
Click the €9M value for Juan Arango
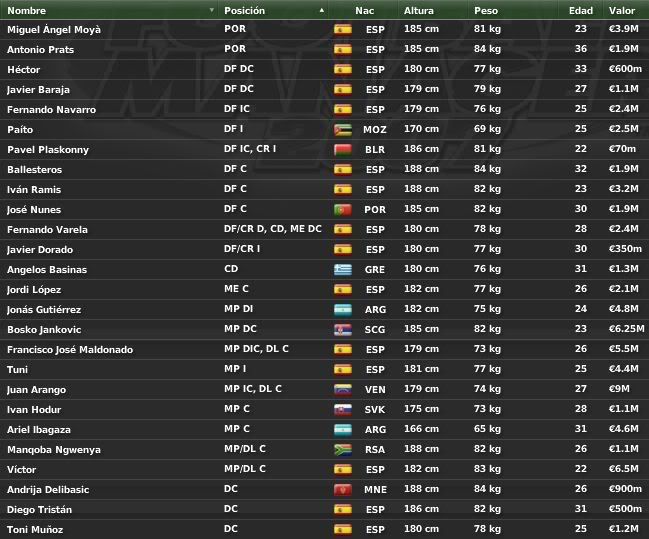click(619, 389)
